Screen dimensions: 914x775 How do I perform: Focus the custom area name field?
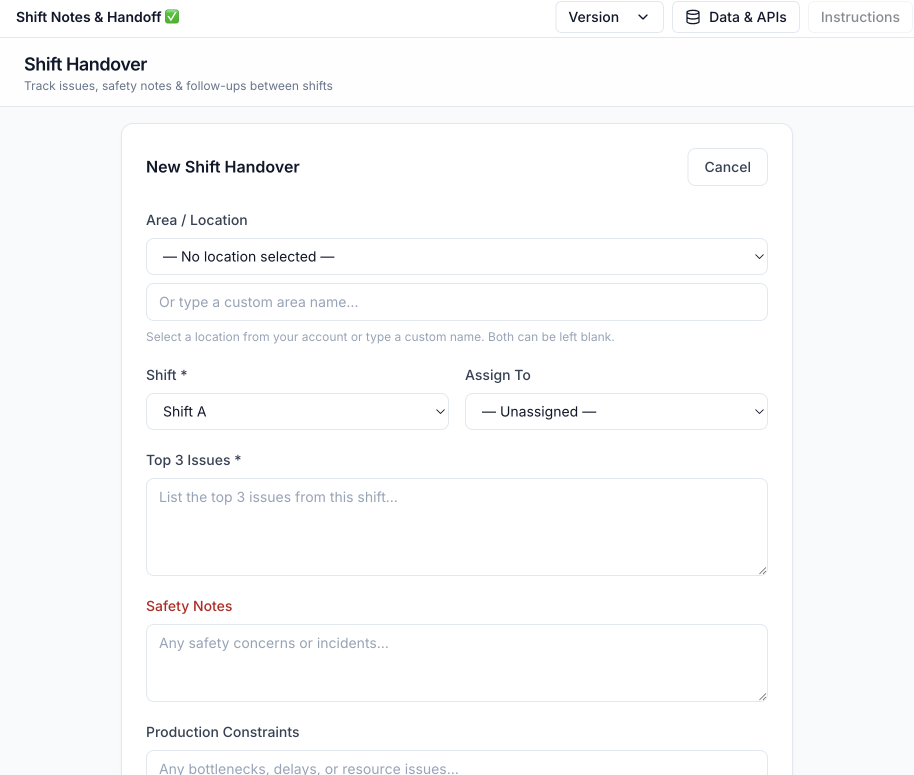click(x=456, y=302)
